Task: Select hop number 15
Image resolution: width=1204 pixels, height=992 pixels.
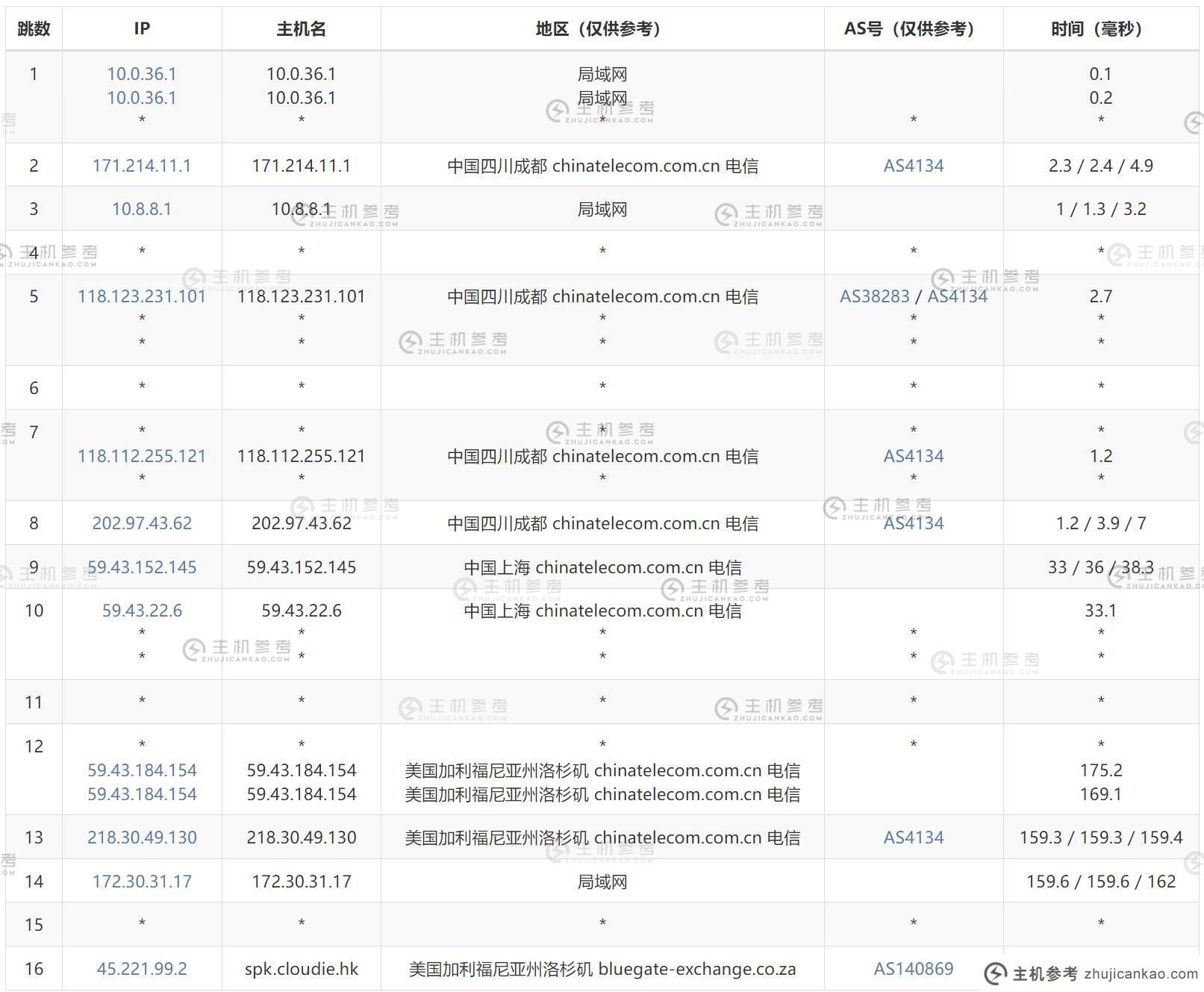Action: 34,925
